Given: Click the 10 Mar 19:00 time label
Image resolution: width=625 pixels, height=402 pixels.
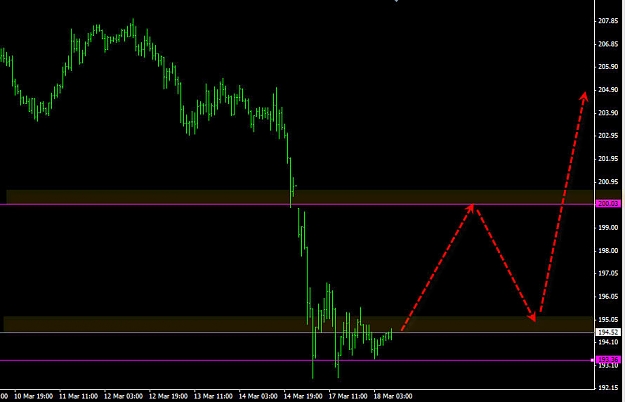Looking at the screenshot, I should click(x=33, y=396).
